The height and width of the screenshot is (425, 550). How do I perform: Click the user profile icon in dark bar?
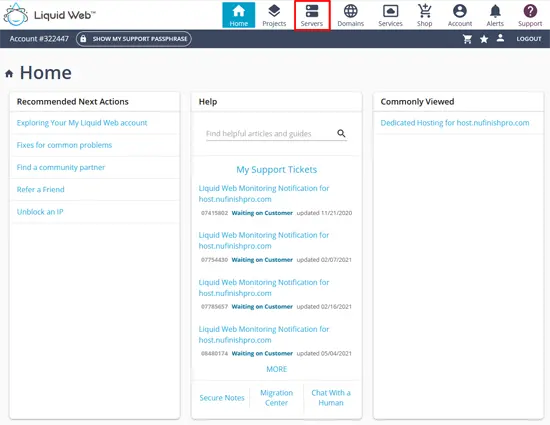coord(500,38)
